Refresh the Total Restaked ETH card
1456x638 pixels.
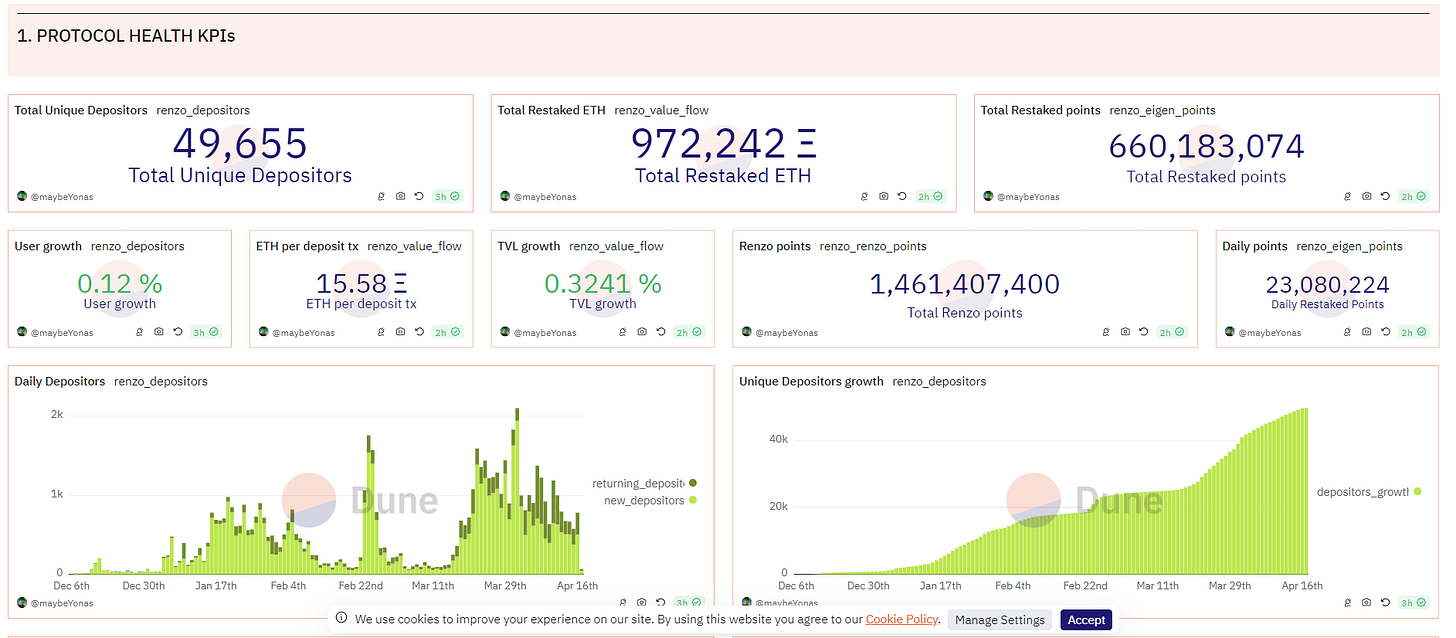tap(903, 197)
